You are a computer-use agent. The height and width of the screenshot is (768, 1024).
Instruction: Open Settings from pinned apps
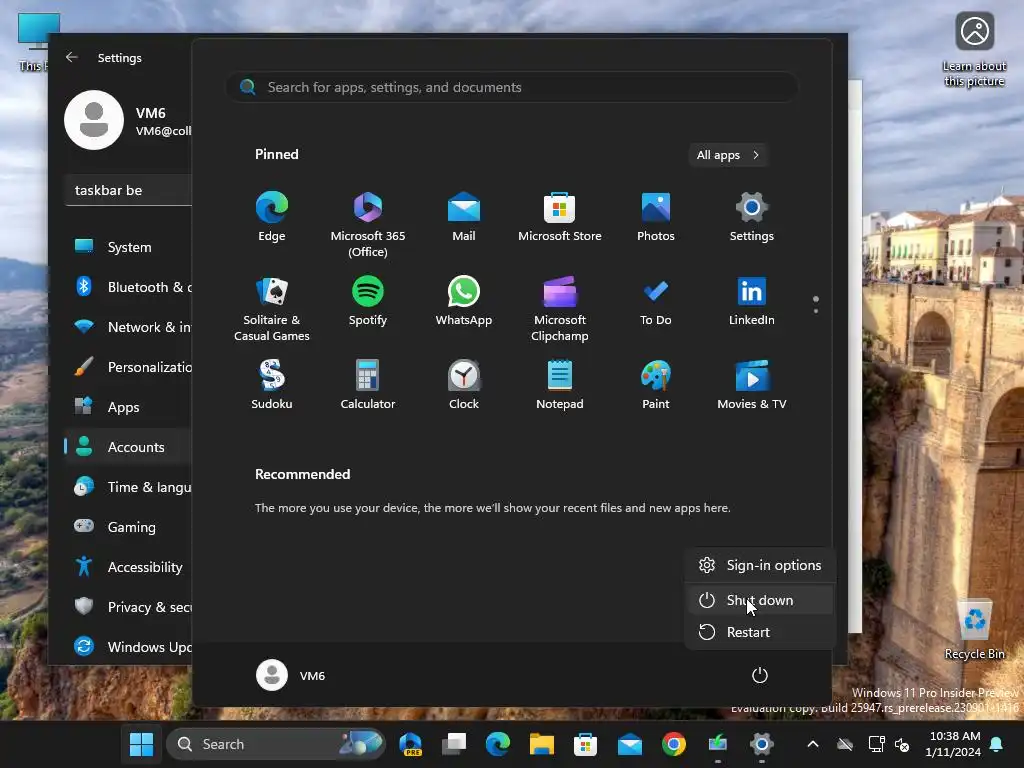pos(752,217)
